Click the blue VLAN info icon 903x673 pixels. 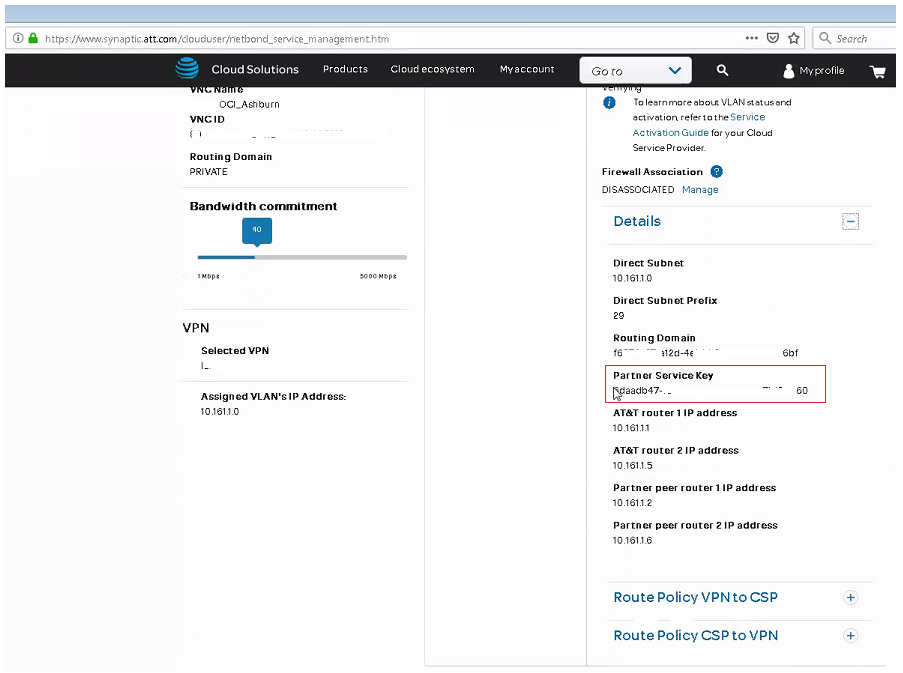(x=609, y=103)
